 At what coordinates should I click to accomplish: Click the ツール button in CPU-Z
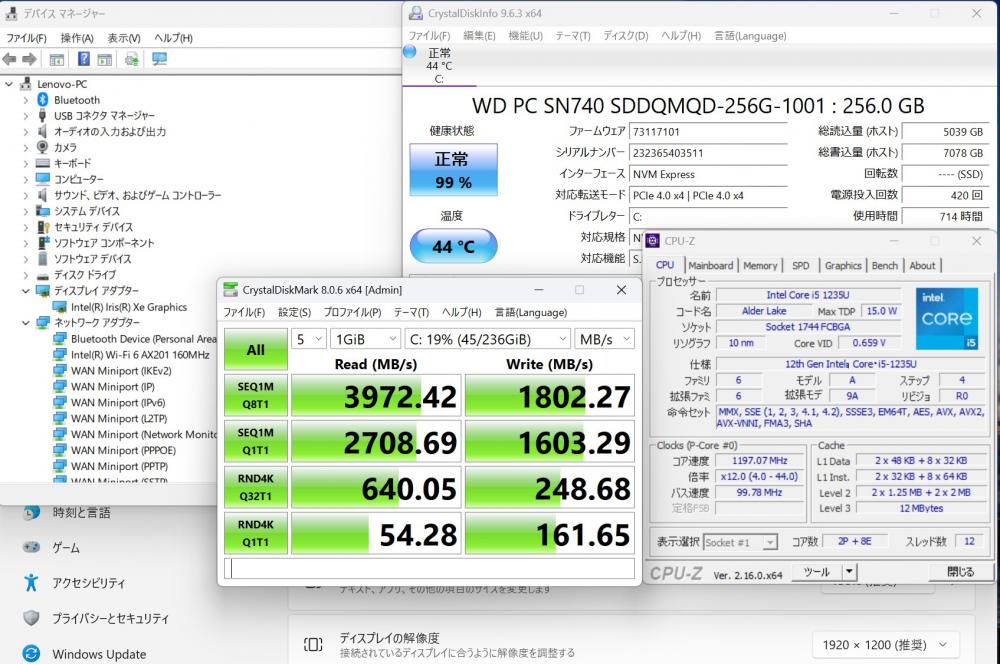[818, 572]
